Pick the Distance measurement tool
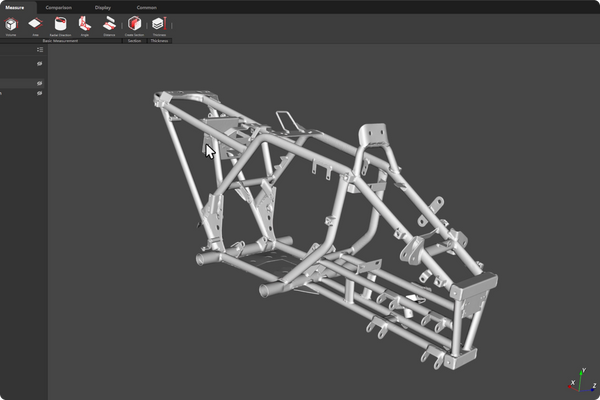This screenshot has height=400, width=600. tap(109, 24)
